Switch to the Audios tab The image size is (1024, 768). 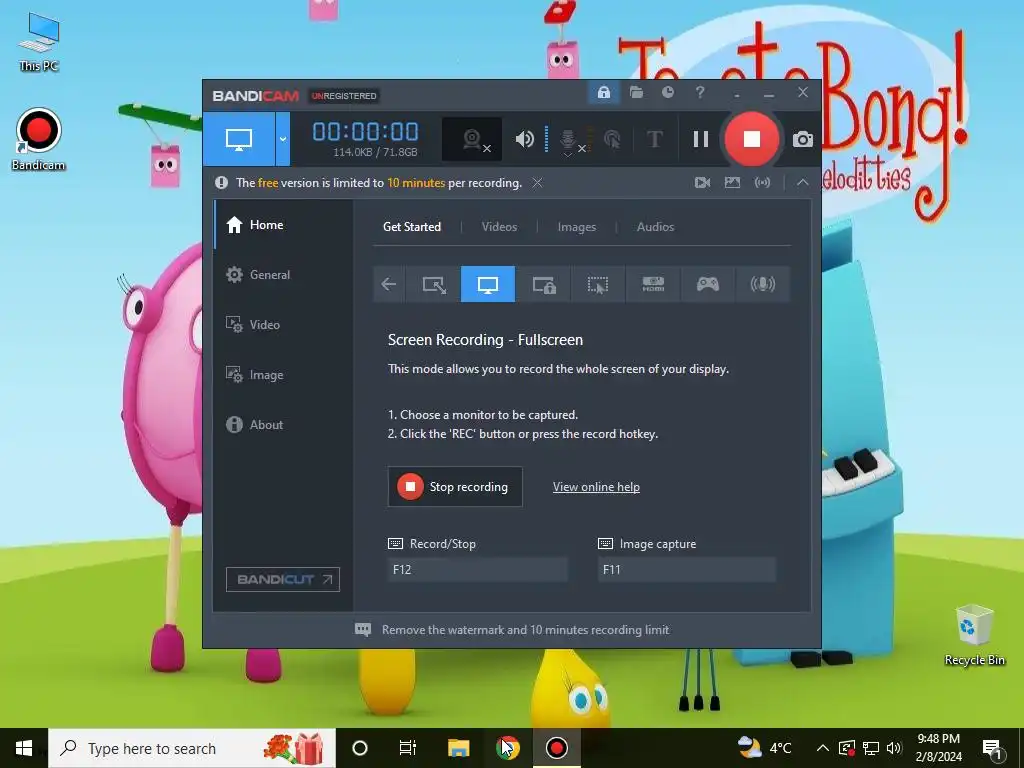(x=655, y=227)
